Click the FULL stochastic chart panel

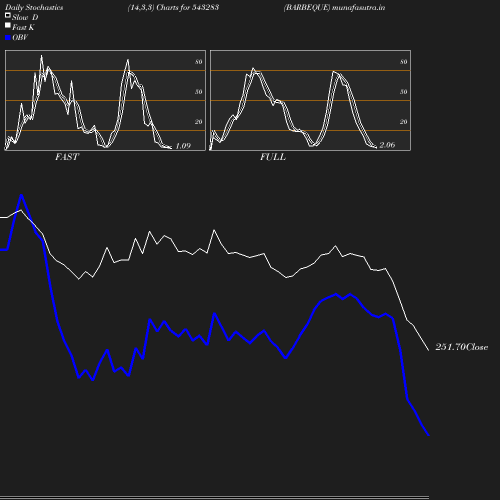[310, 100]
